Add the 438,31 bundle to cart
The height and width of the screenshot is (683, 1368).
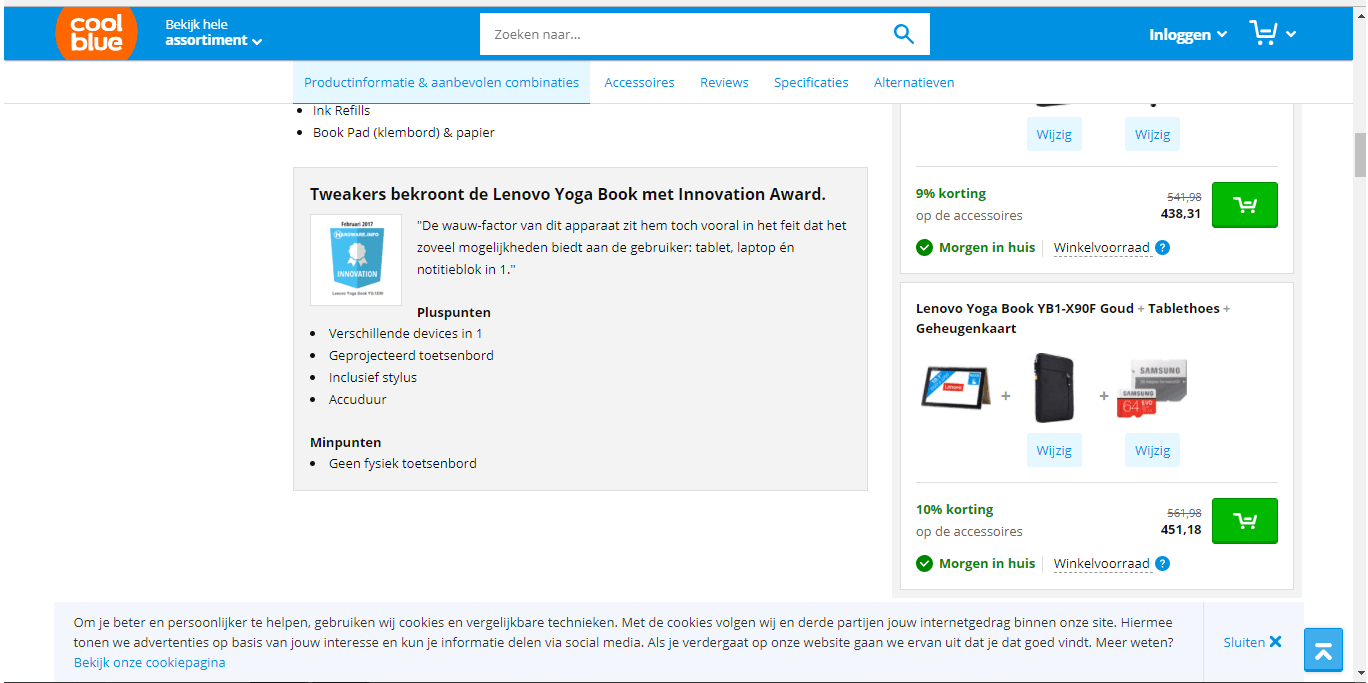1245,205
